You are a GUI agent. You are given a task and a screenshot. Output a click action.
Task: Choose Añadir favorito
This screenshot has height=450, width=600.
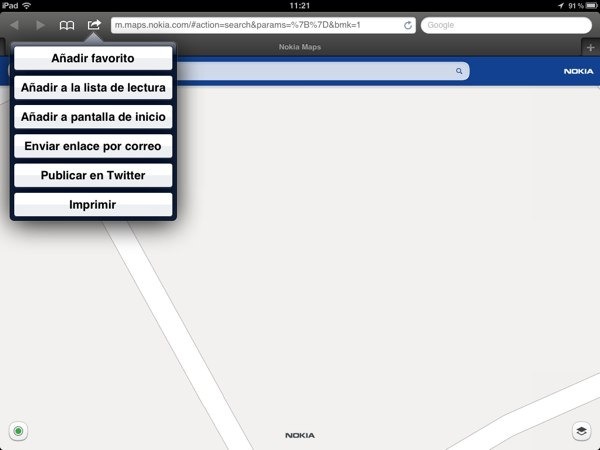(93, 58)
